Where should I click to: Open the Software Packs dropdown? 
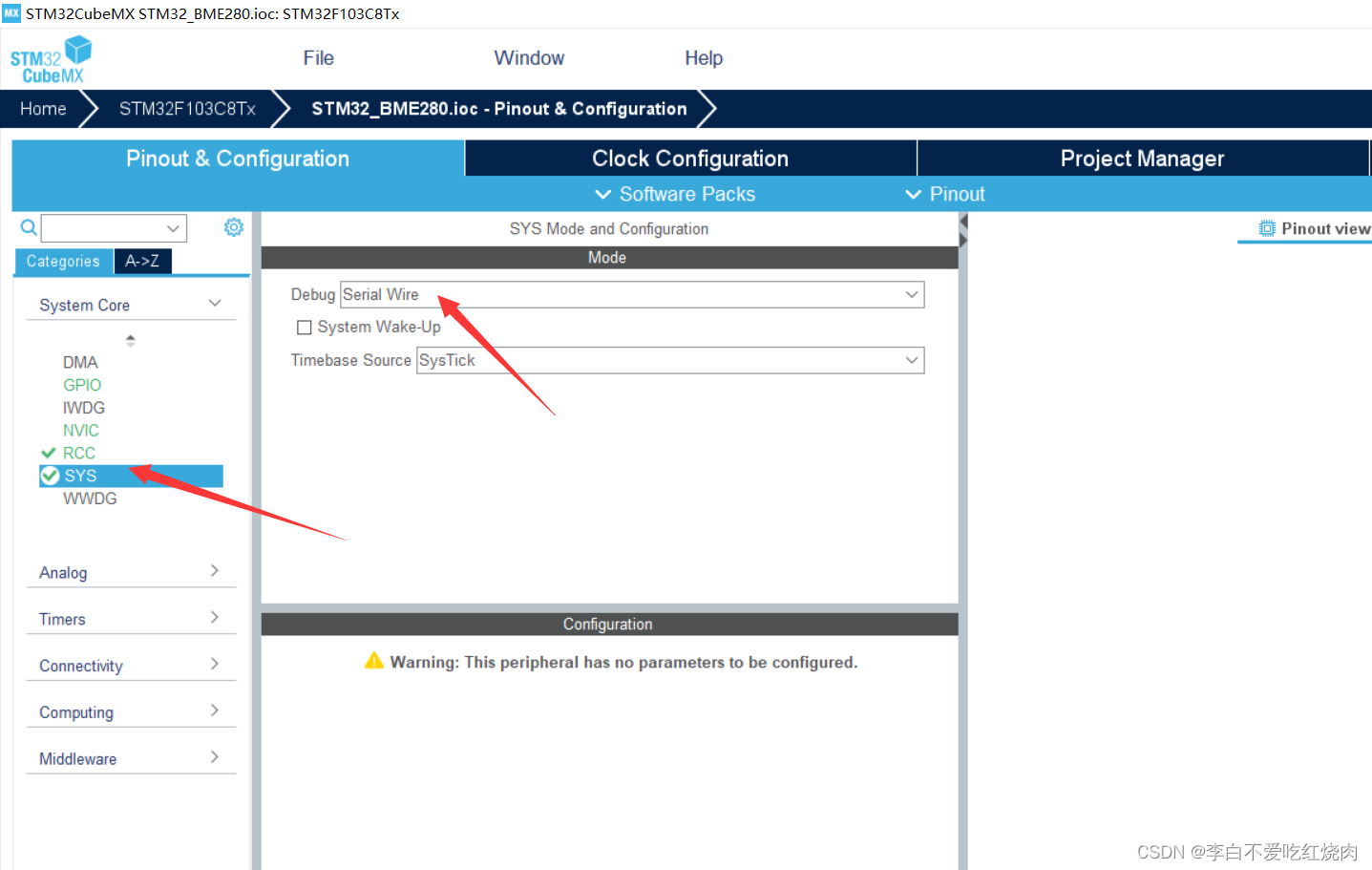coord(675,194)
